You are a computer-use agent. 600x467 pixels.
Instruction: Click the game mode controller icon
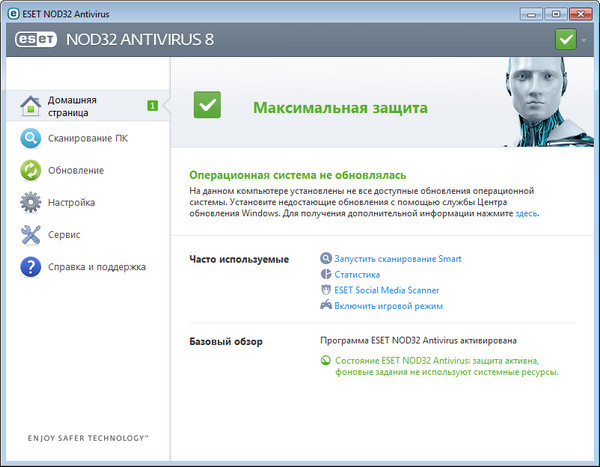[x=326, y=306]
